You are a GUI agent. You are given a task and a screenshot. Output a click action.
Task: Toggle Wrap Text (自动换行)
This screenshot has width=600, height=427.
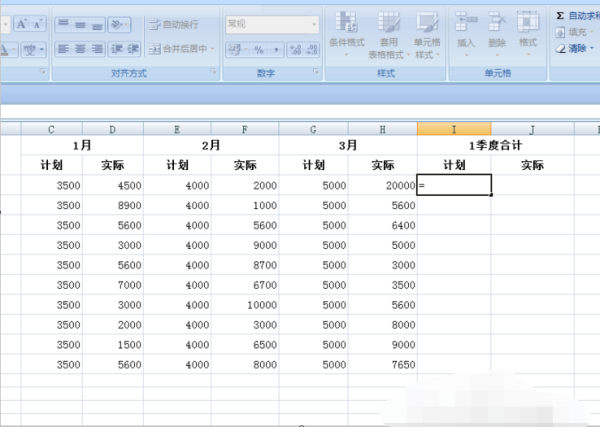click(x=172, y=23)
